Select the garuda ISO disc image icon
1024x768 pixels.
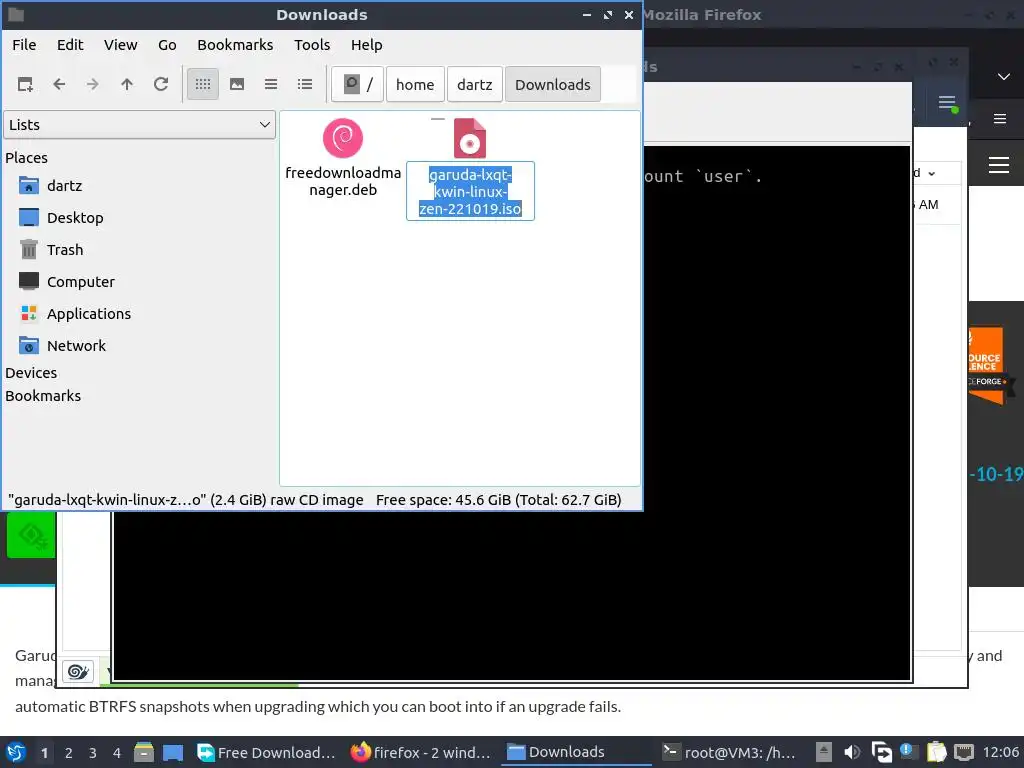click(470, 138)
